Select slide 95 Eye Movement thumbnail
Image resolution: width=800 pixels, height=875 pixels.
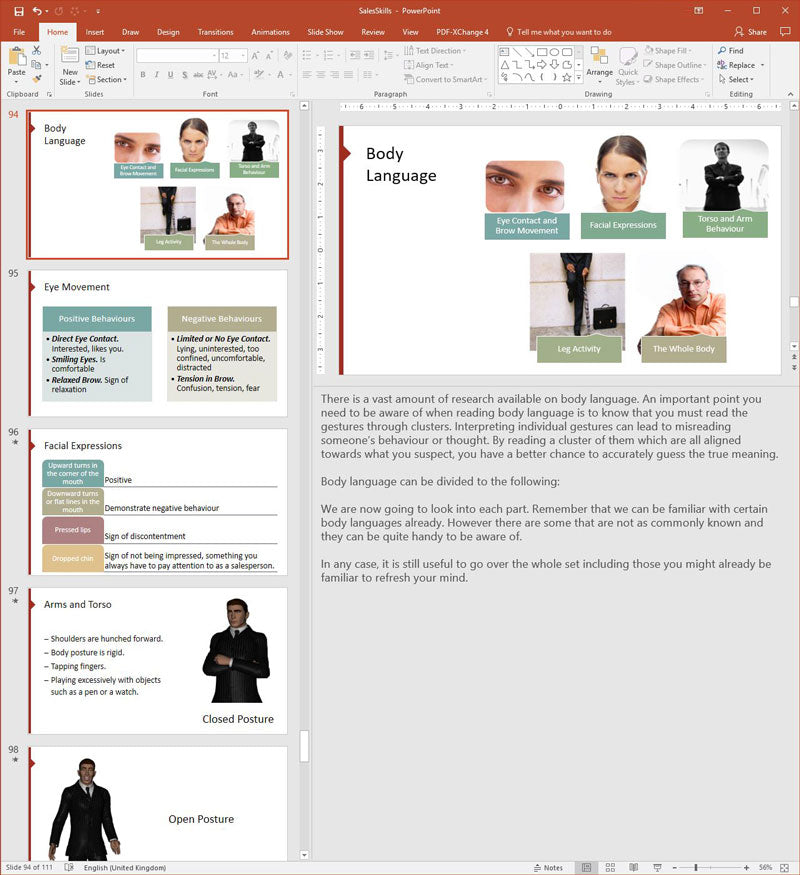point(158,343)
